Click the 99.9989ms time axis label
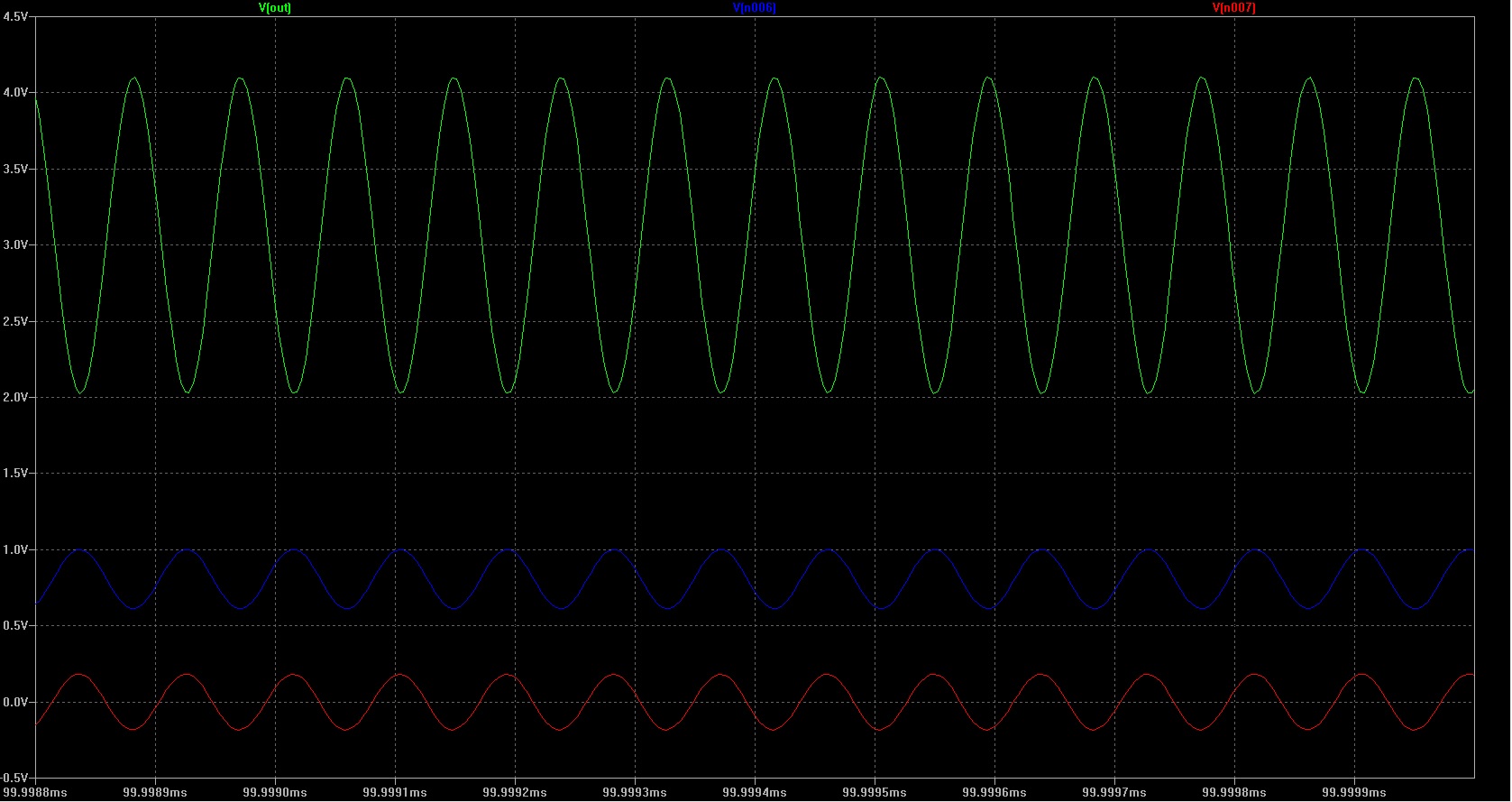The width and height of the screenshot is (1512, 802). pyautogui.click(x=155, y=792)
